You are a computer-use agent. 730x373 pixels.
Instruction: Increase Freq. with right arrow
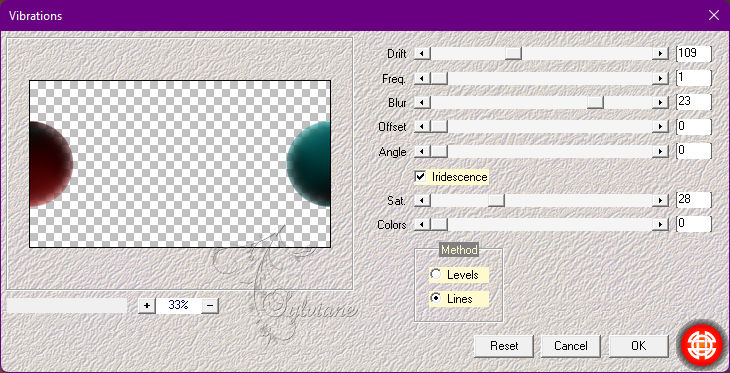click(660, 78)
